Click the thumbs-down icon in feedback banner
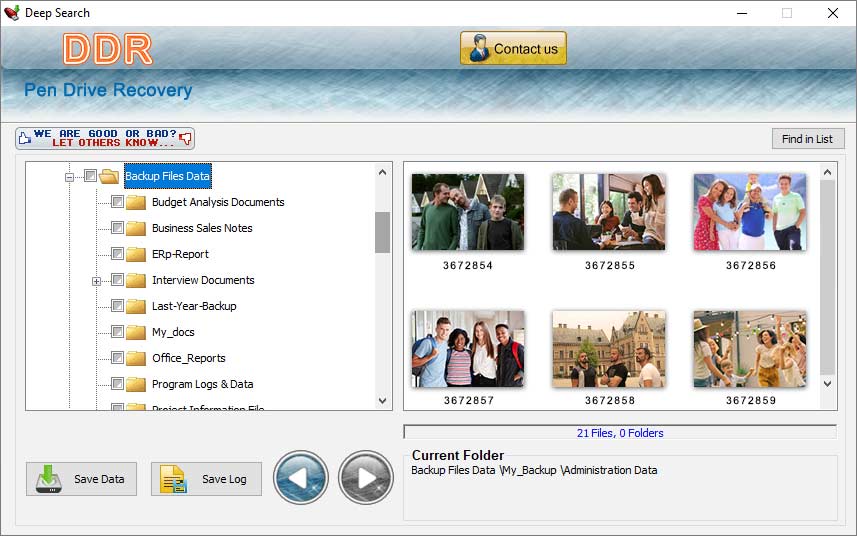This screenshot has height=536, width=857. 185,138
